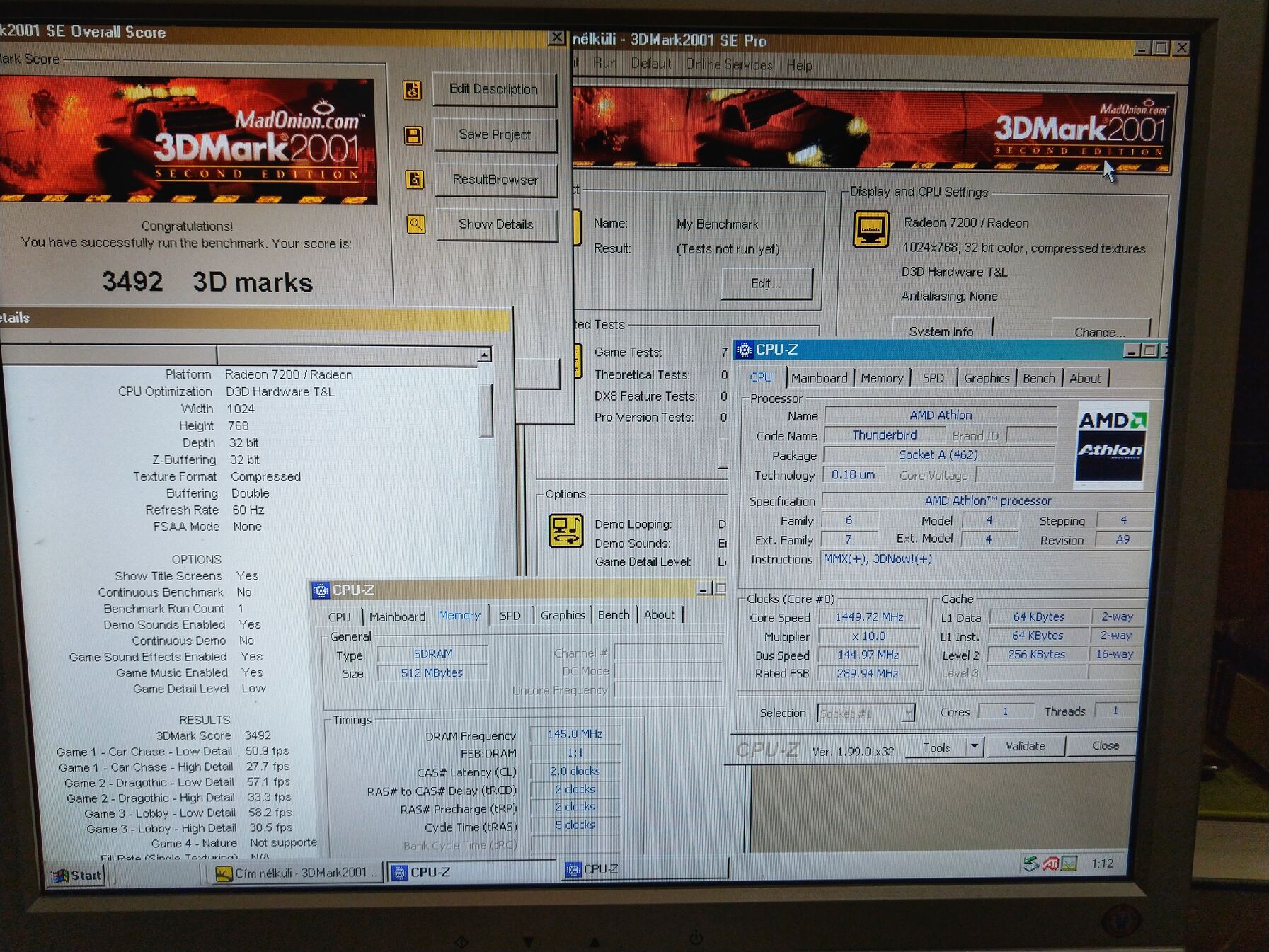Click the Change... display settings button
Screen dimensions: 1269x952
tap(1099, 331)
